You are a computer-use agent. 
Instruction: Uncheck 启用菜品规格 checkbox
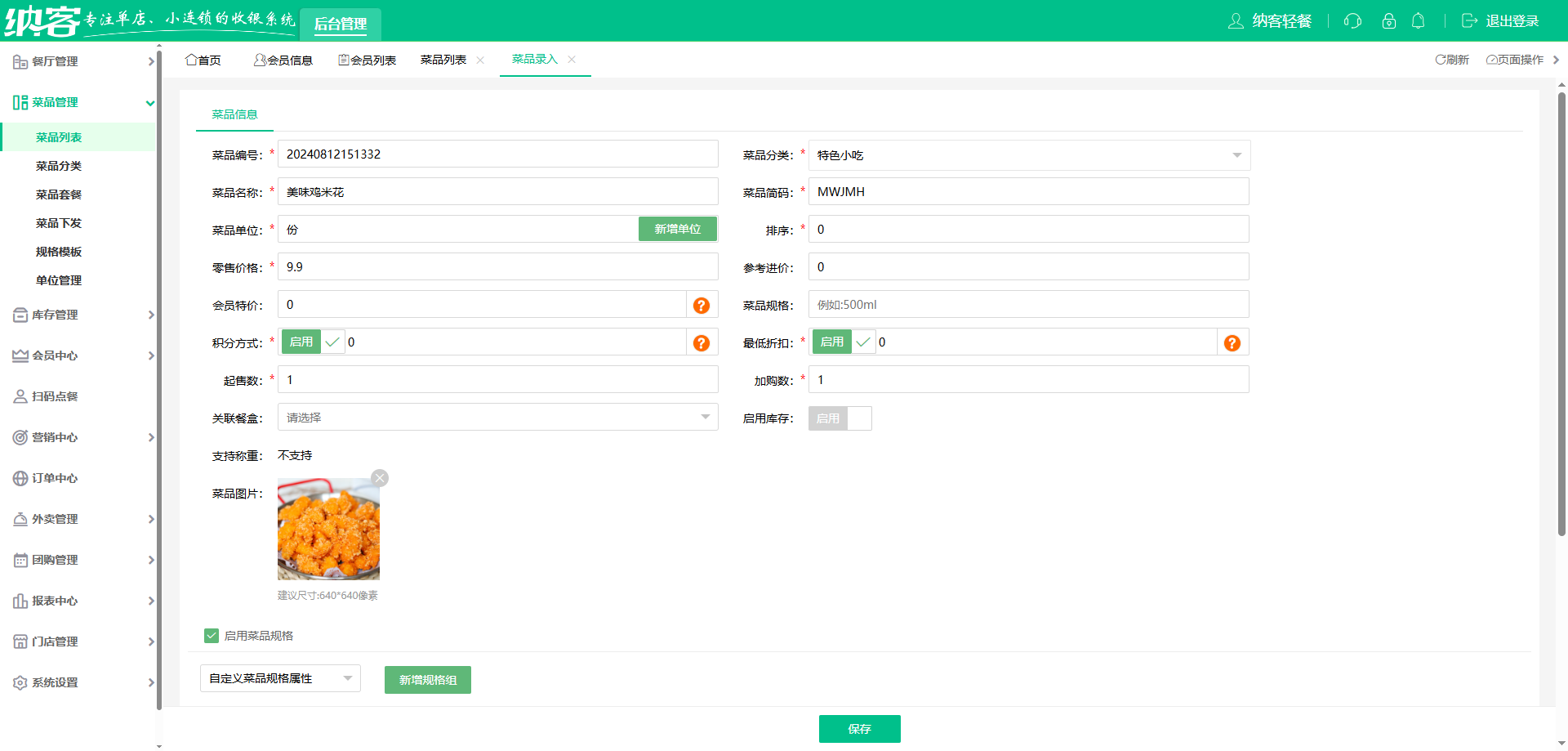click(212, 635)
